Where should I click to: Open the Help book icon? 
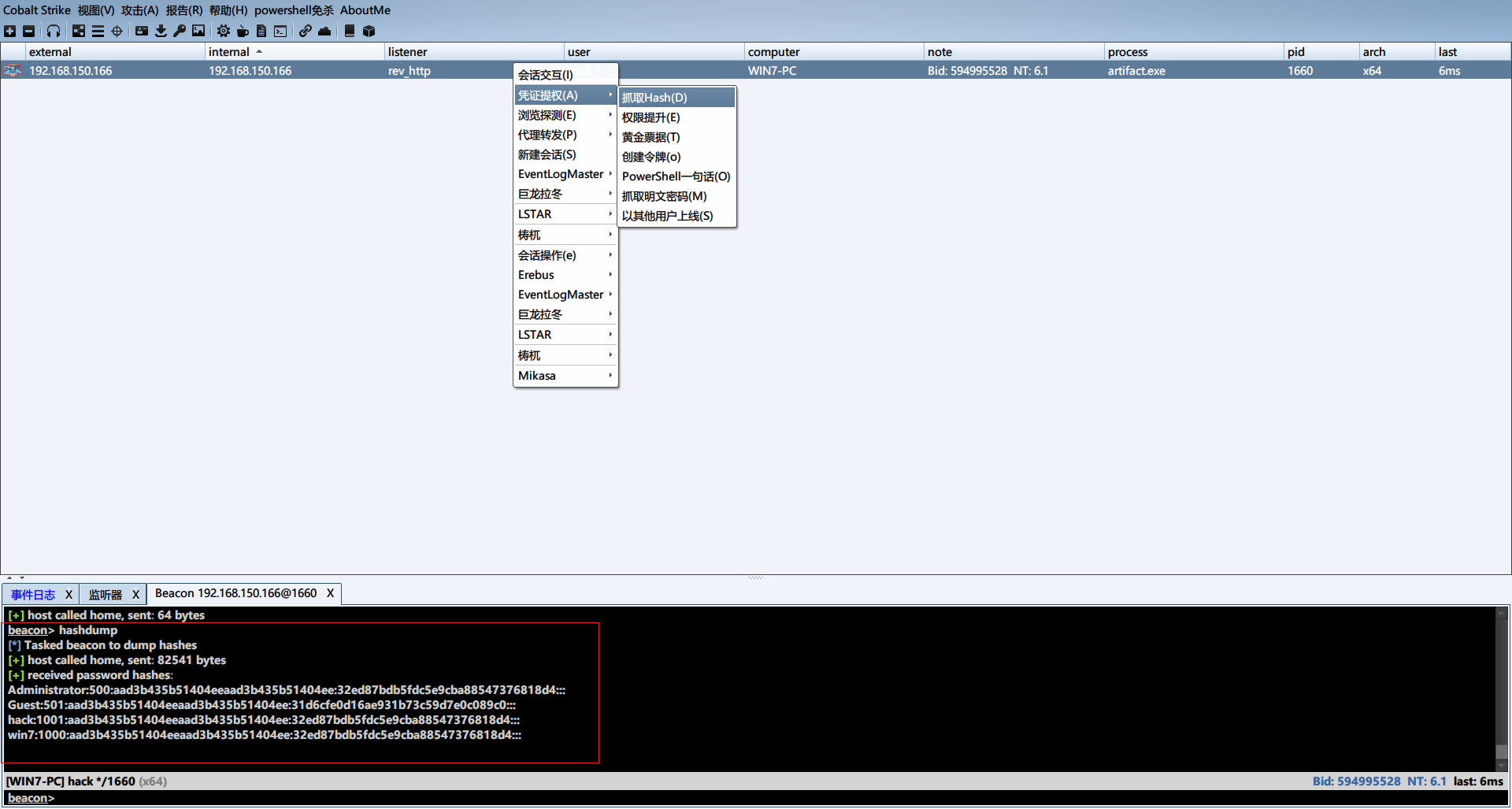pyautogui.click(x=350, y=31)
